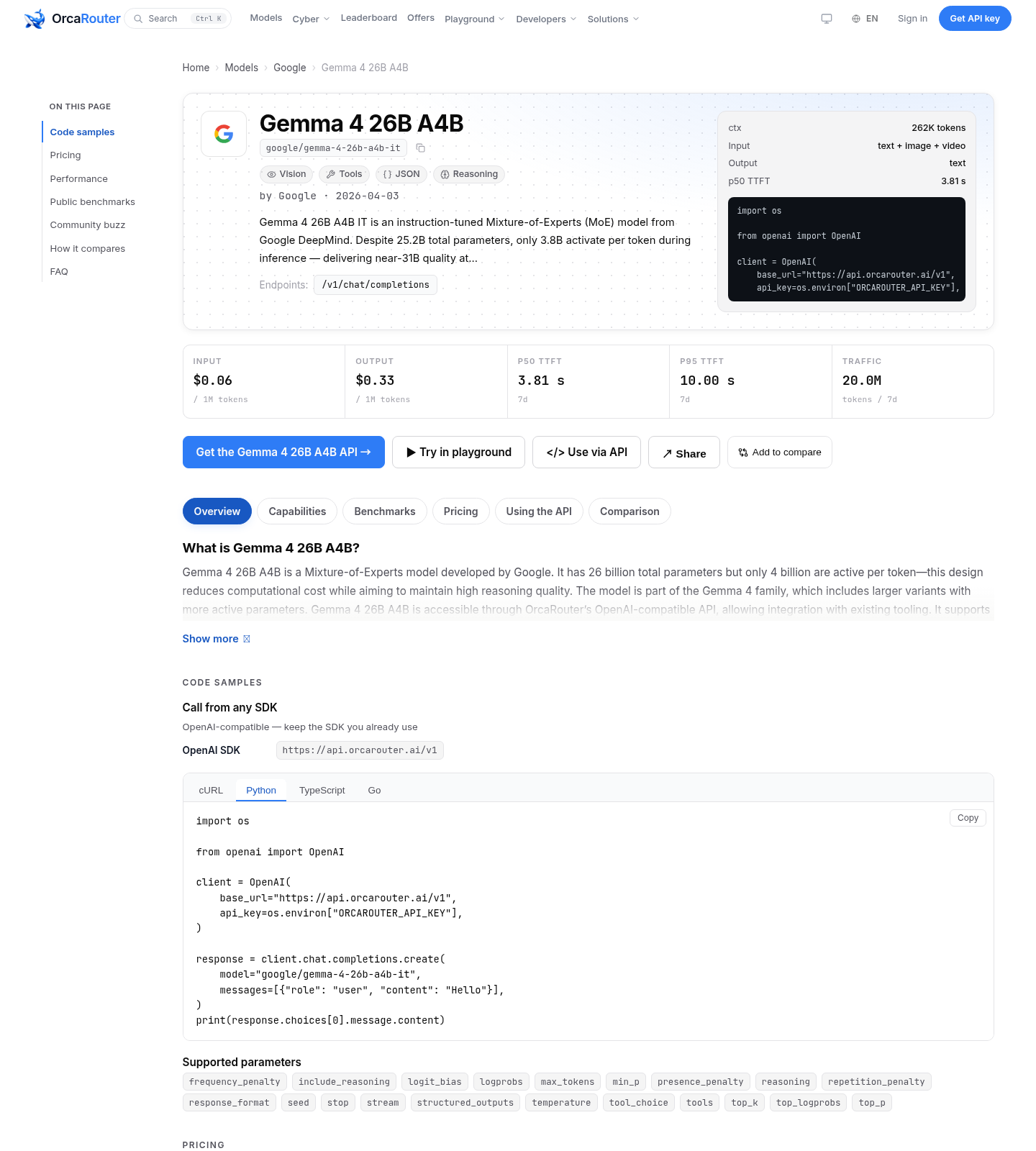Open the Playground dropdown menu
This screenshot has width=1036, height=1151.
474,19
